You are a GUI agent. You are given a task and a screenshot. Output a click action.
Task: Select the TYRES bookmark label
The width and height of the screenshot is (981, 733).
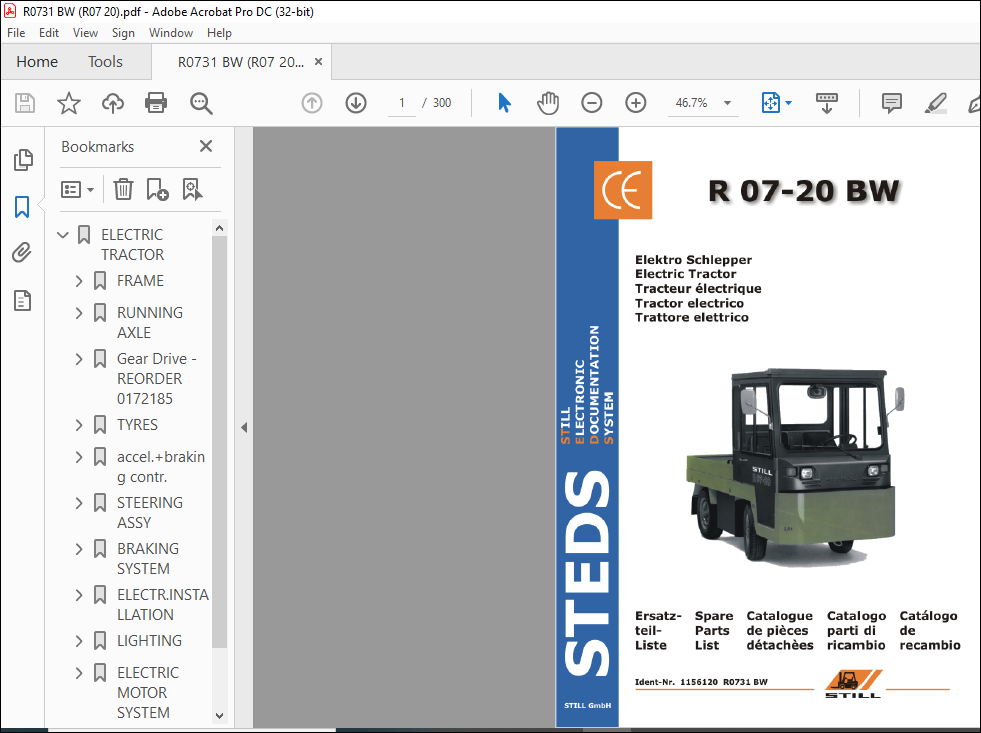tap(137, 425)
